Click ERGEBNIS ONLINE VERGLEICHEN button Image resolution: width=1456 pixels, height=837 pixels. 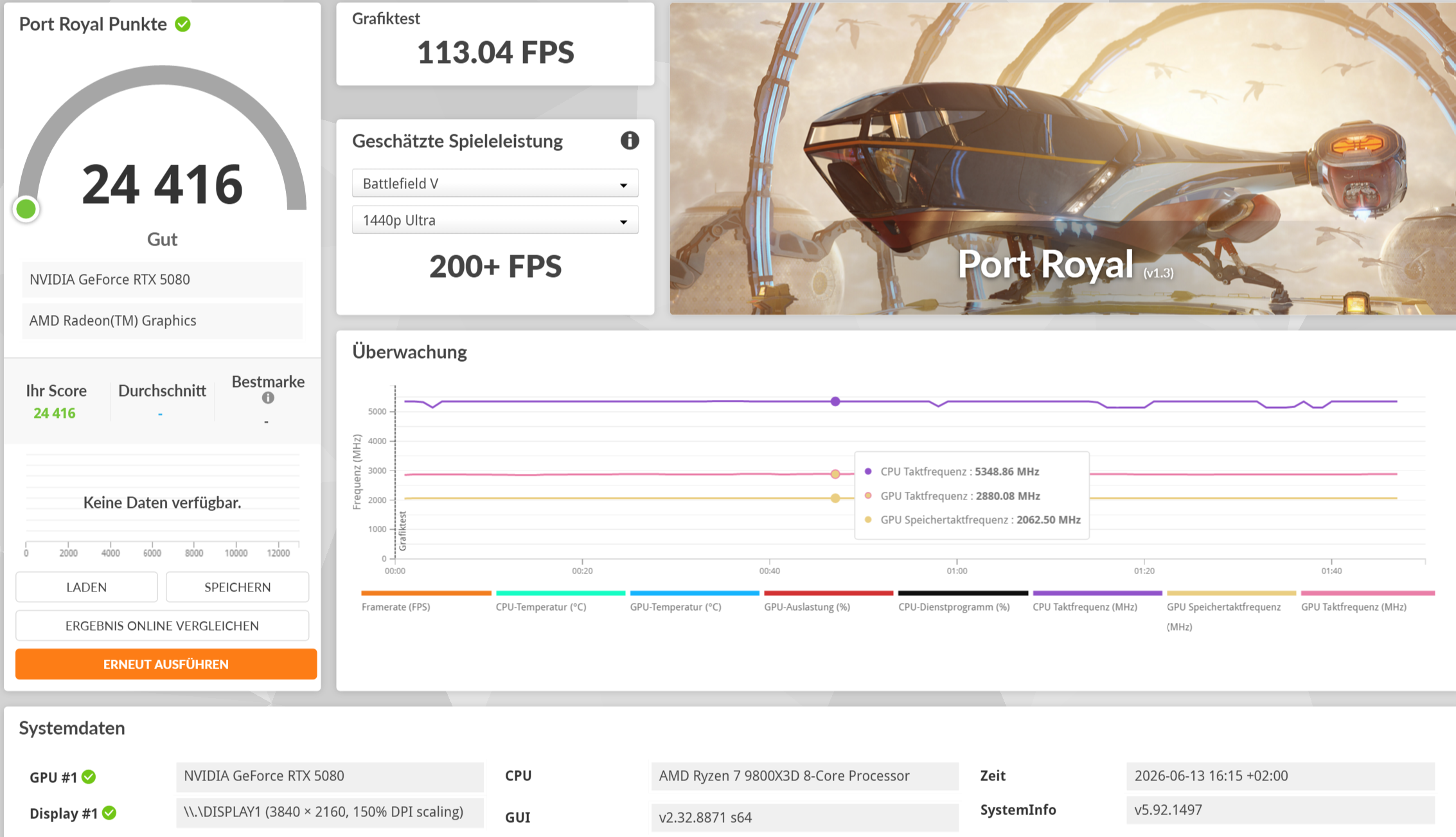(x=162, y=625)
